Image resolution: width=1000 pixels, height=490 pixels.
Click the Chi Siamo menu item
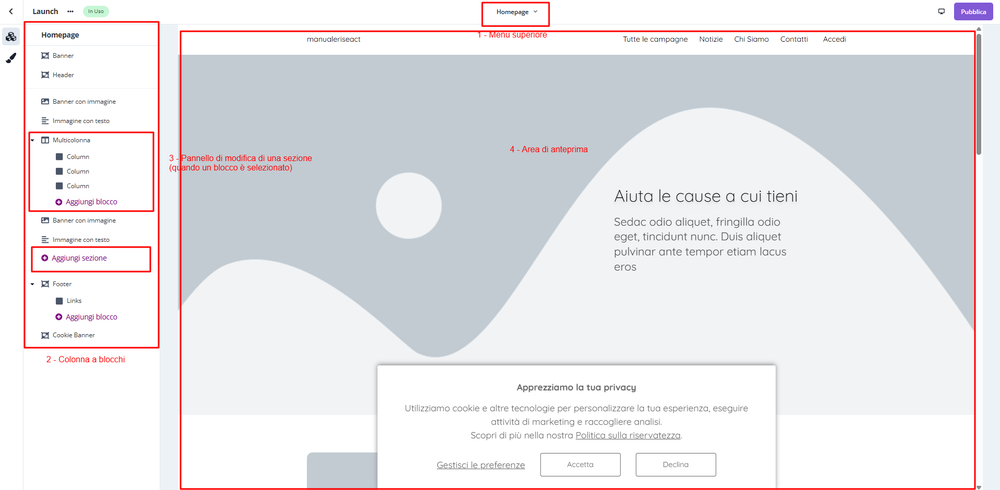coord(751,39)
